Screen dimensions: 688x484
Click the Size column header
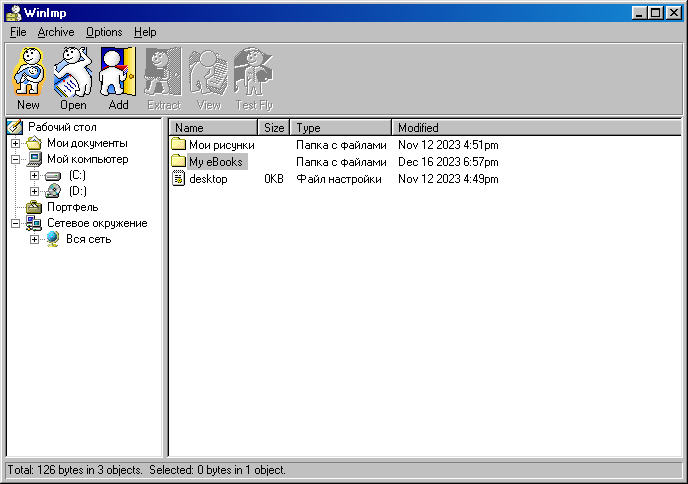click(x=274, y=128)
